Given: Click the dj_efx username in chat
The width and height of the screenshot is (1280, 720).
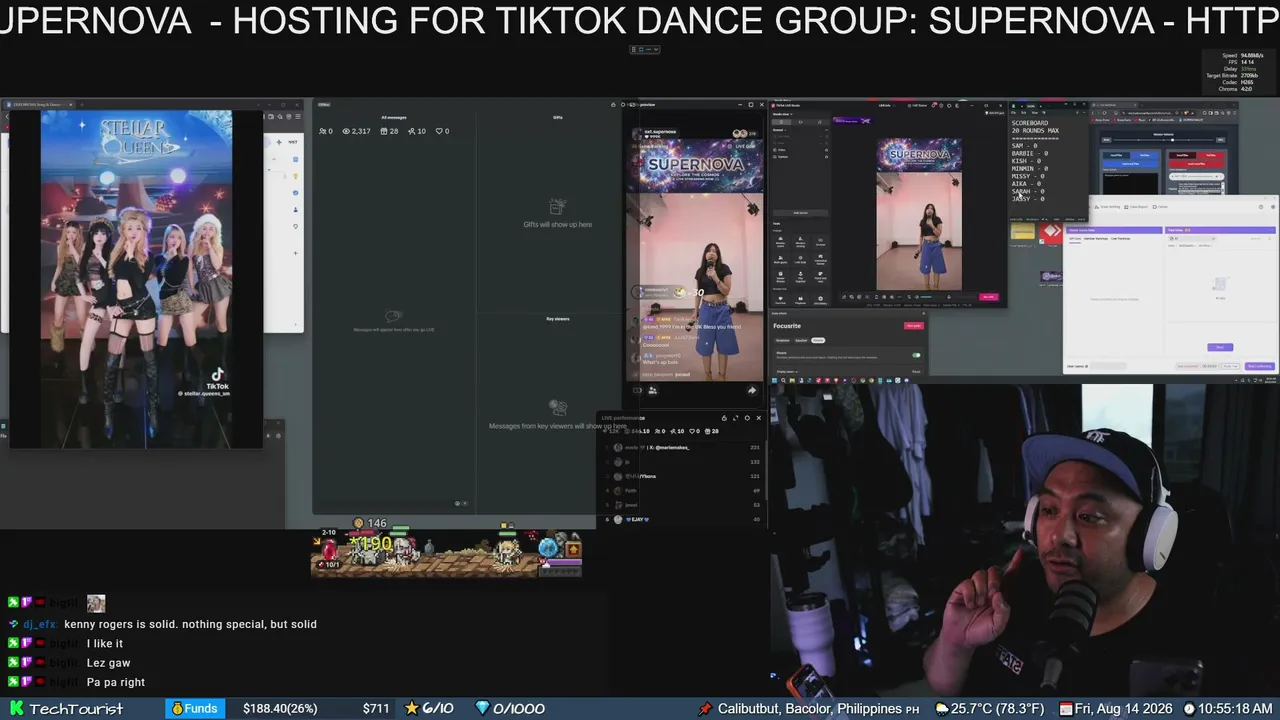Looking at the screenshot, I should (x=40, y=624).
